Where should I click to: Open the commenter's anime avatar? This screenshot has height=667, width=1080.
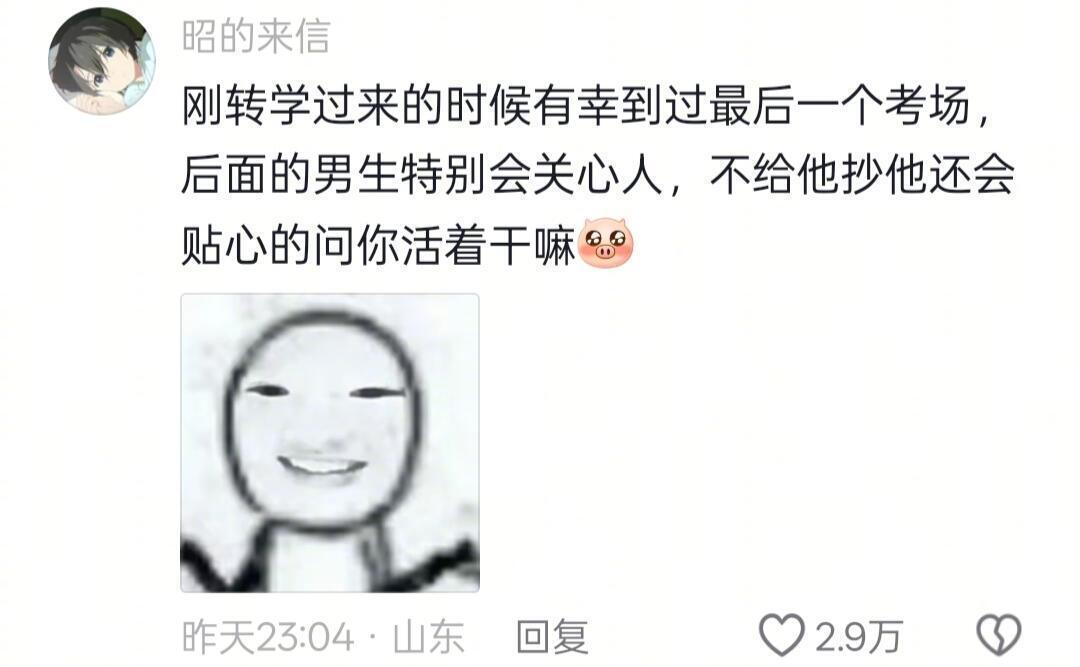tap(102, 61)
